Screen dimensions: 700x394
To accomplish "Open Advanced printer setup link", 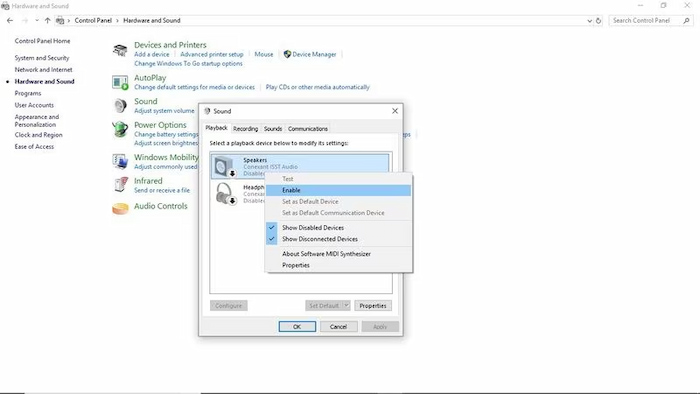I will coord(212,54).
